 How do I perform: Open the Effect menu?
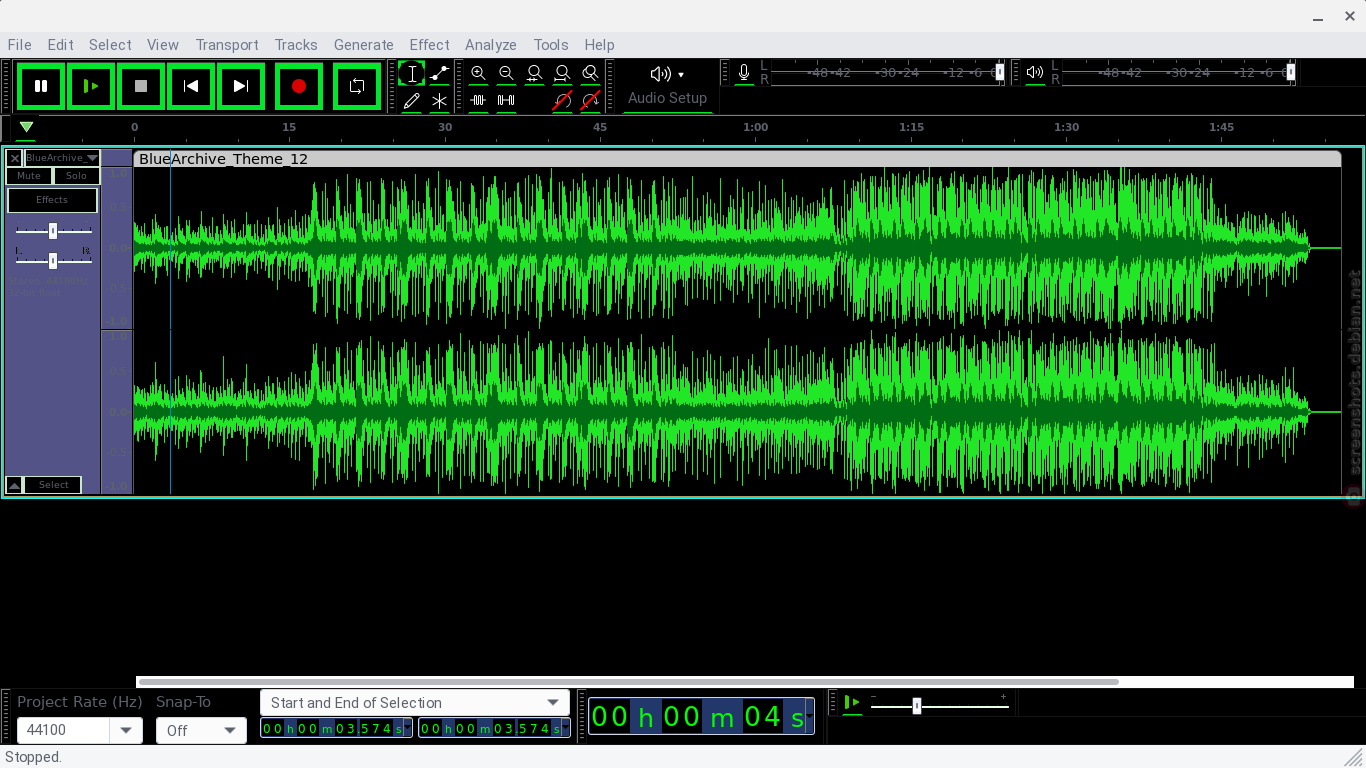click(x=430, y=45)
